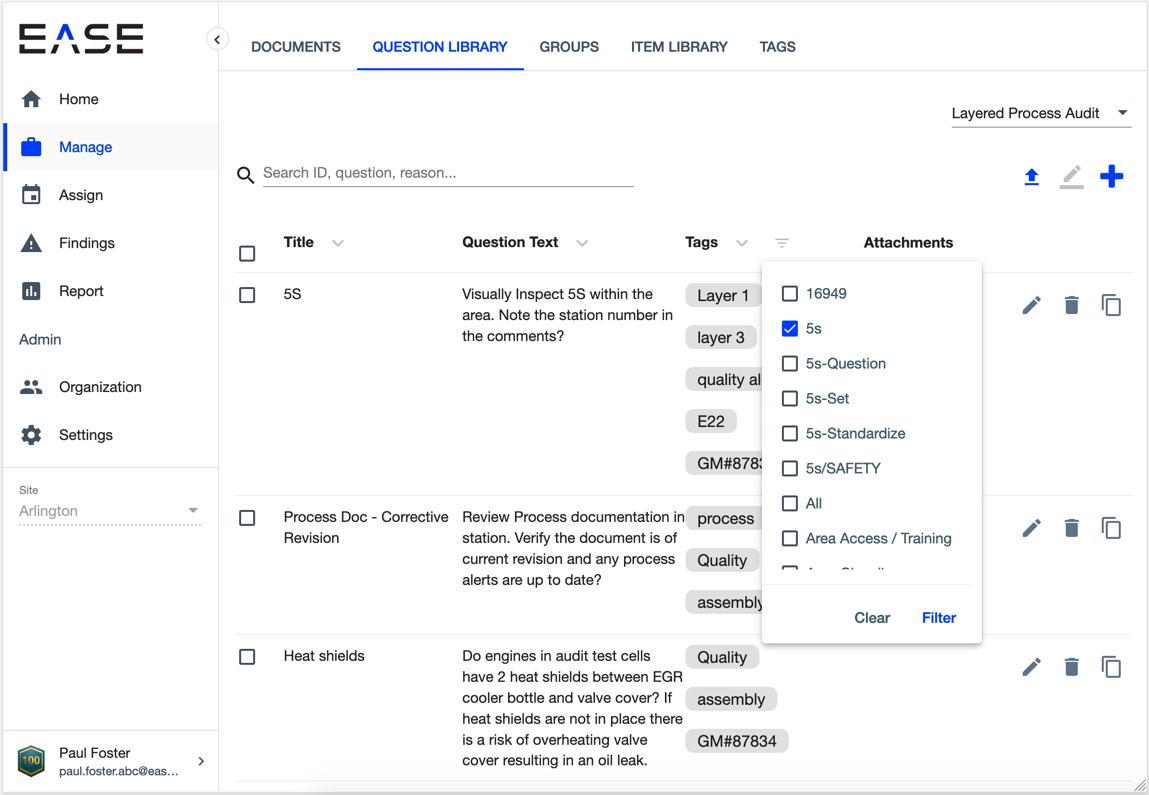Click the upload/import questions icon
Image resolution: width=1149 pixels, height=795 pixels.
coord(1031,176)
